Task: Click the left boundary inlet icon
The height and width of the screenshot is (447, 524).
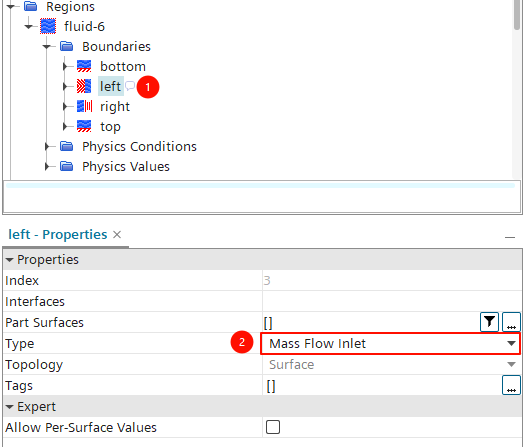Action: point(84,86)
